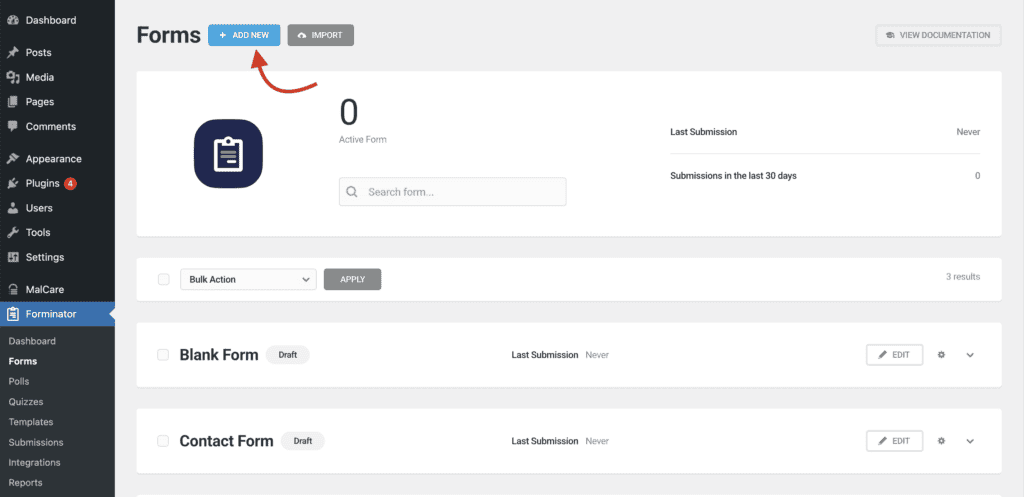Open Polls in Forminator submenu
Screen dimensions: 1024x497
(x=19, y=381)
